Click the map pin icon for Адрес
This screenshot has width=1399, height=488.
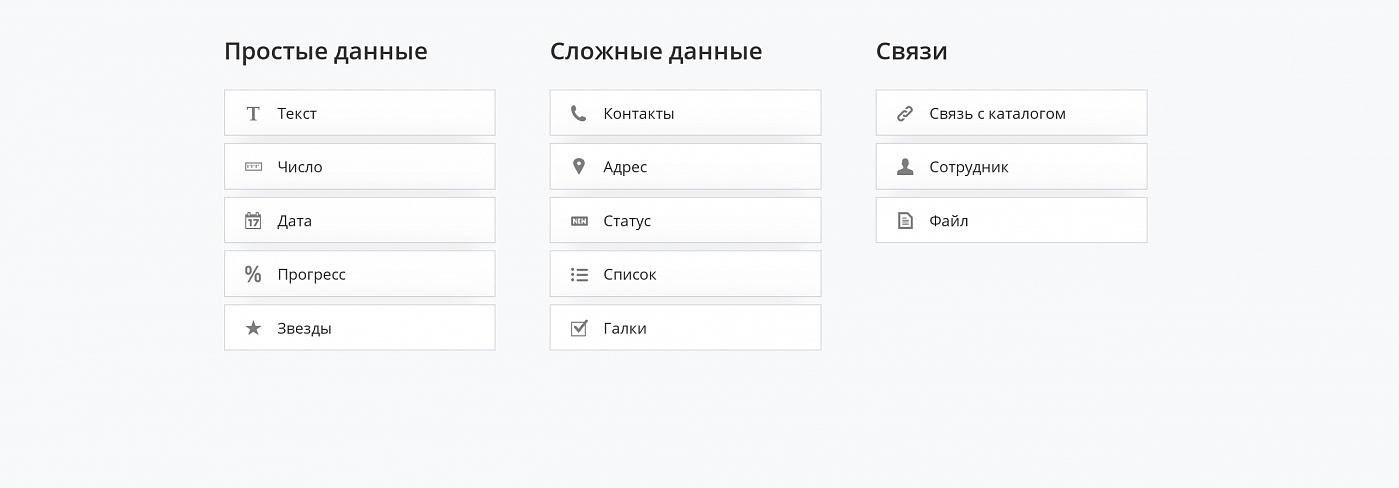[x=578, y=166]
